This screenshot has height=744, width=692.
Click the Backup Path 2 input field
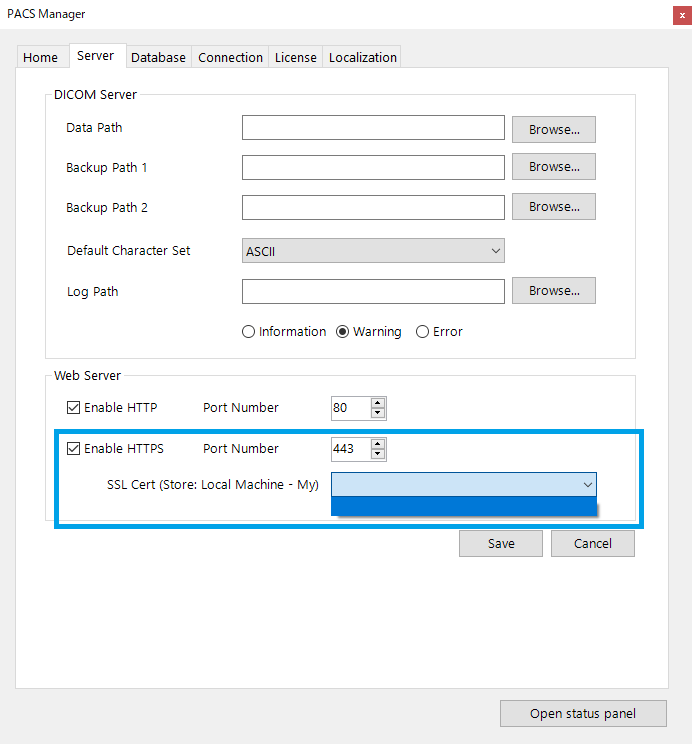(373, 207)
